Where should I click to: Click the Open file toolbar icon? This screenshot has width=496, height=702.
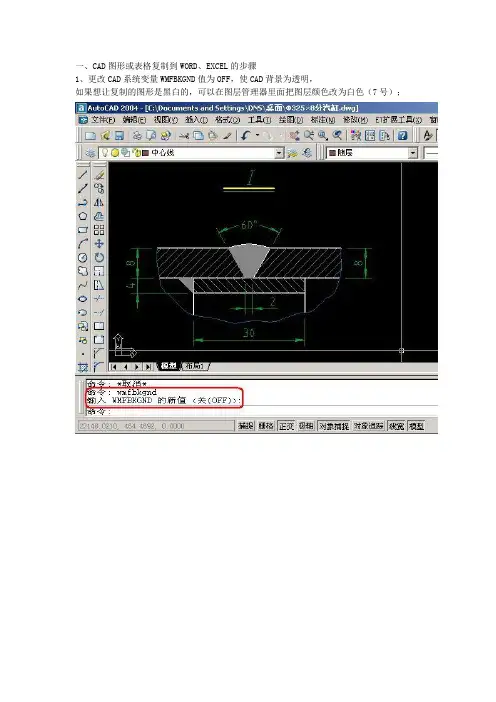(x=105, y=136)
